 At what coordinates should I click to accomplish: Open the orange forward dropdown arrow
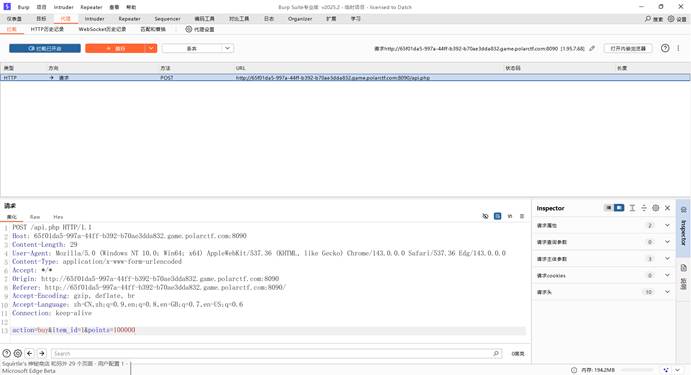click(x=151, y=48)
